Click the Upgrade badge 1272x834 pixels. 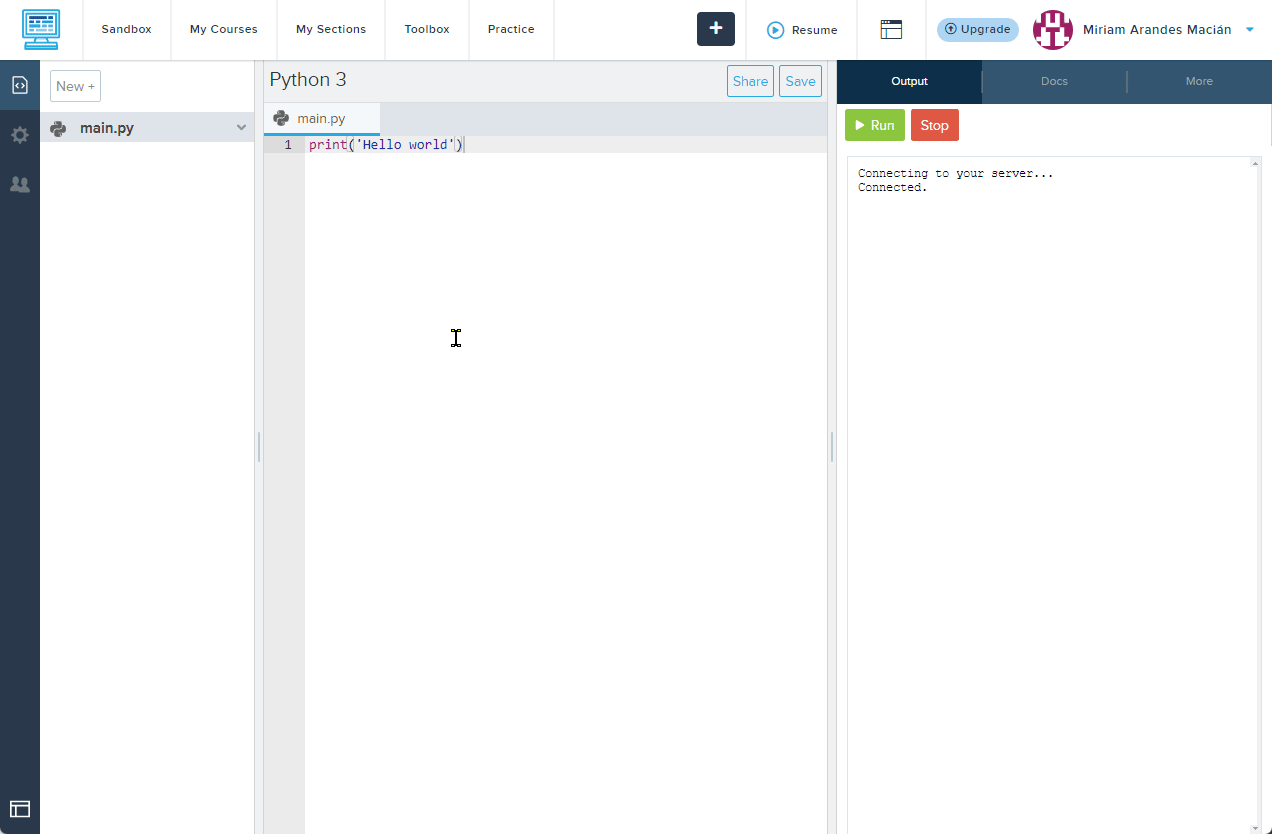pyautogui.click(x=977, y=30)
